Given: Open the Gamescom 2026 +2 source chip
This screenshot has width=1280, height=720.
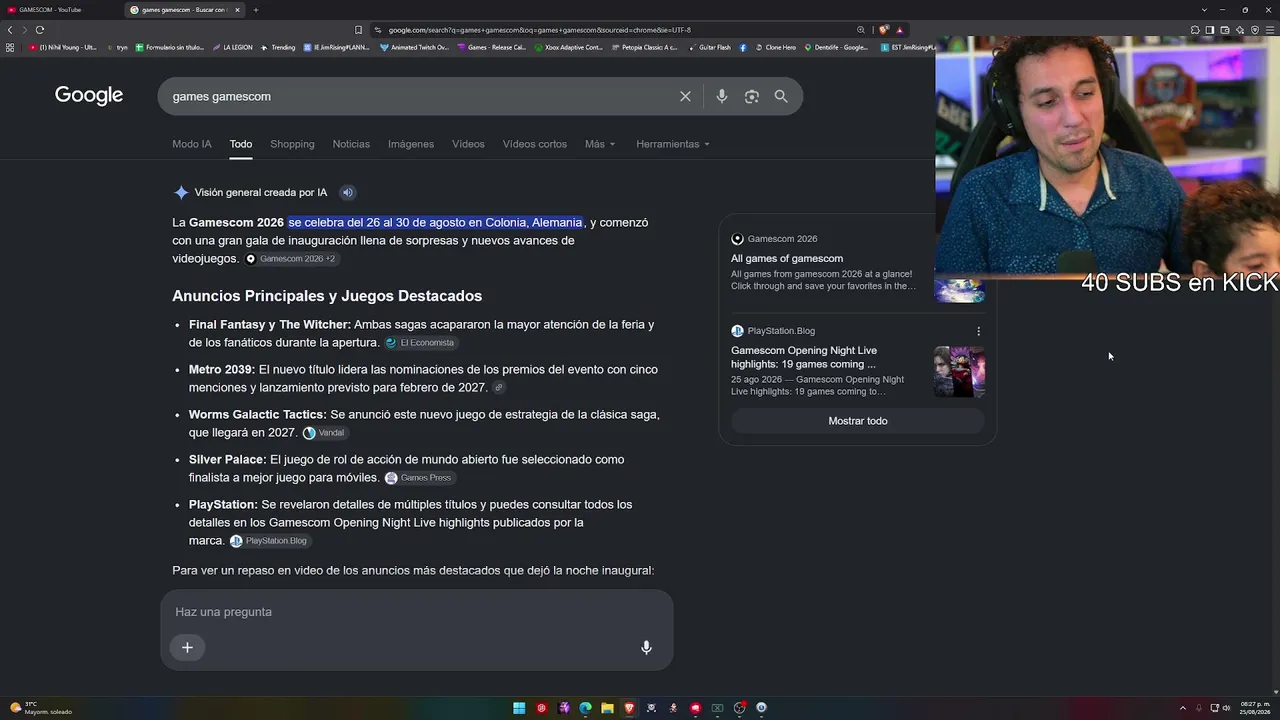Looking at the screenshot, I should [x=291, y=259].
